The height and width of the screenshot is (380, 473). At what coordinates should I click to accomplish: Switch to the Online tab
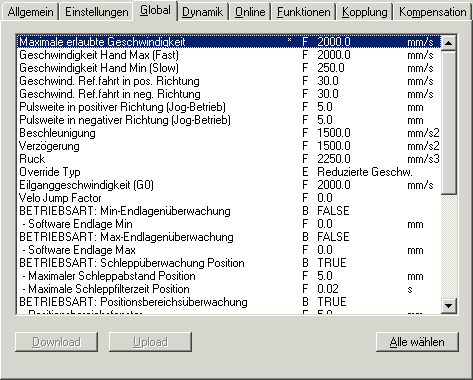tap(250, 12)
